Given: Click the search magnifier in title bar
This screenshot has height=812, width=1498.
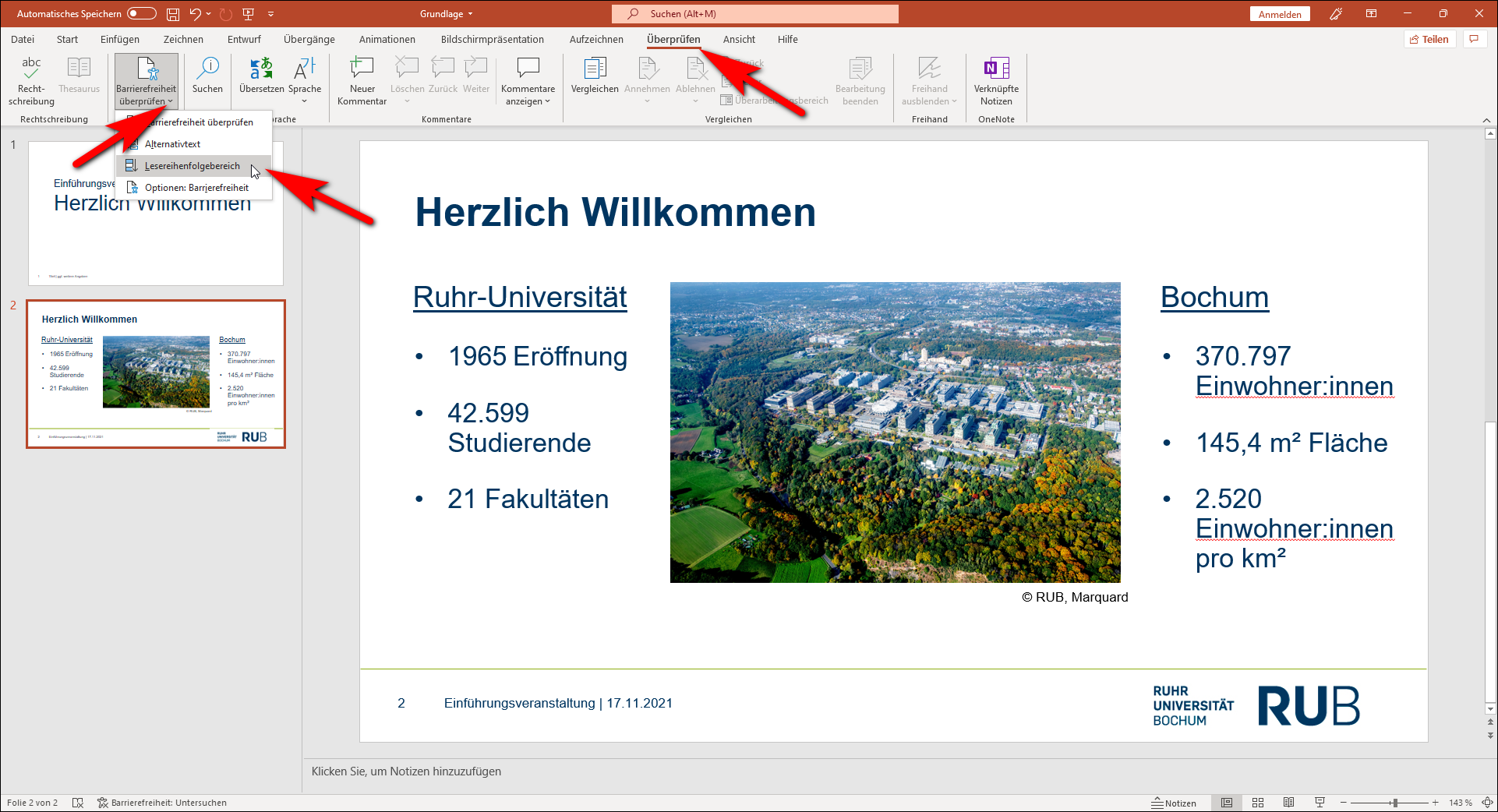Looking at the screenshot, I should [x=633, y=14].
